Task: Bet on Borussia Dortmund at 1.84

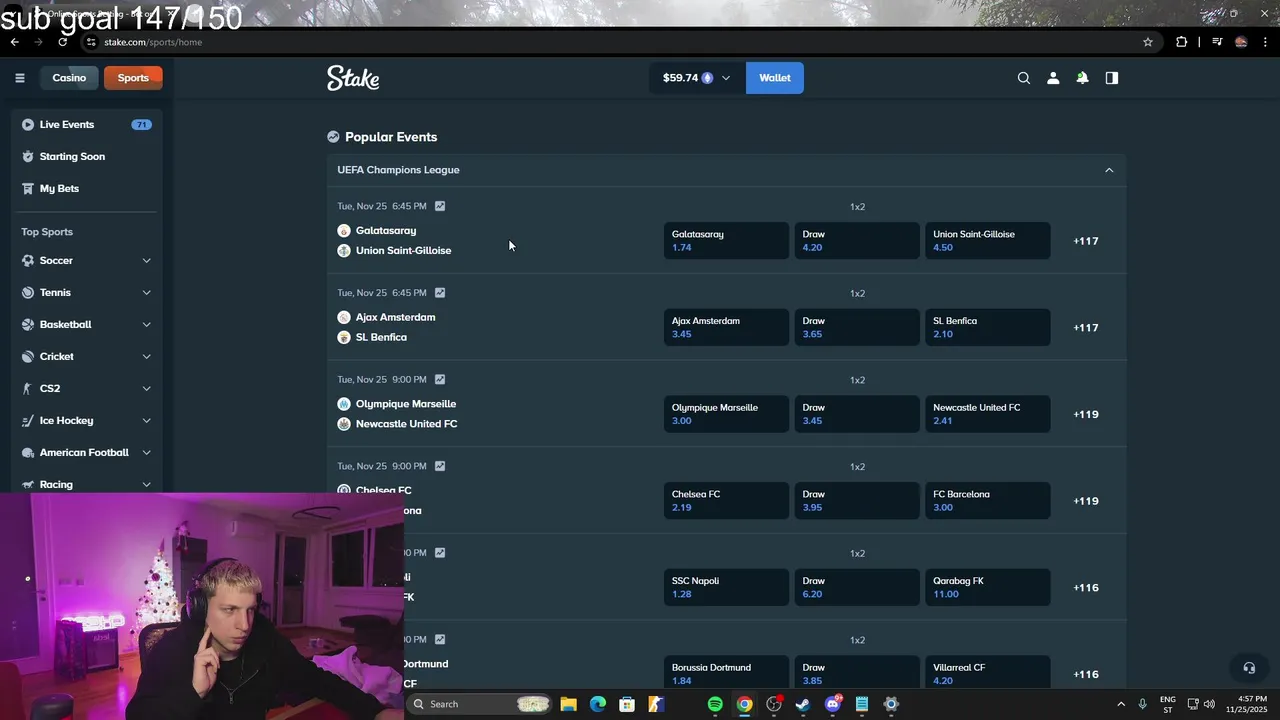Action: tap(726, 673)
